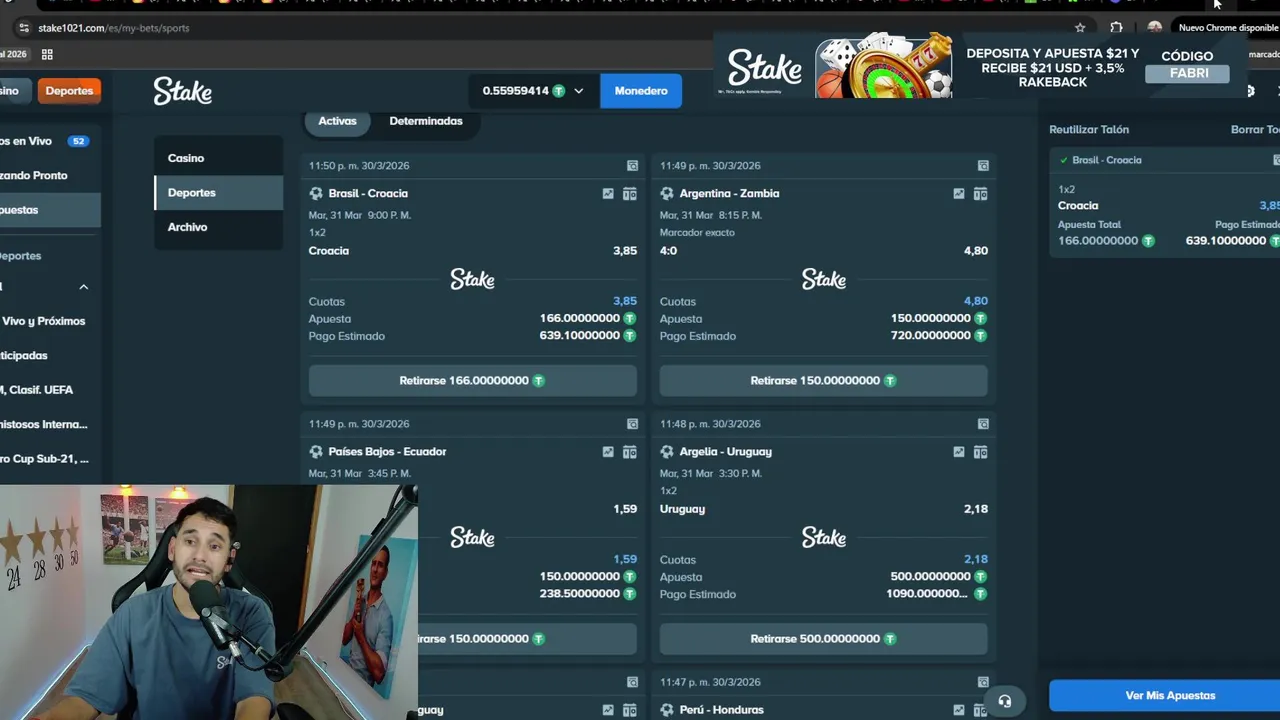Image resolution: width=1280 pixels, height=720 pixels.
Task: Click Brasil - Croacia entry in bet slip
Action: point(1106,160)
